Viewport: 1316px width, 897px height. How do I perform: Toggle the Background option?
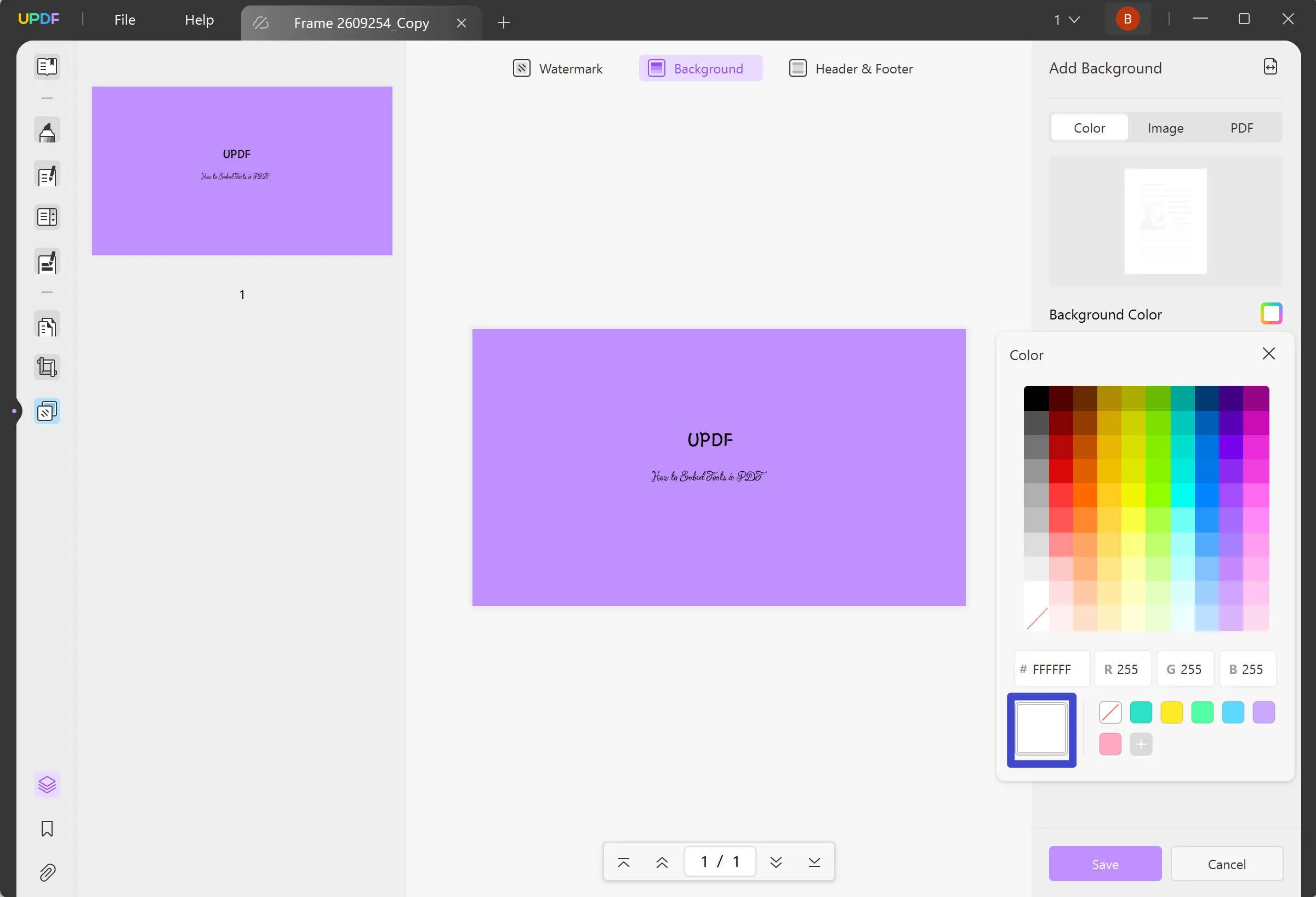(x=700, y=68)
